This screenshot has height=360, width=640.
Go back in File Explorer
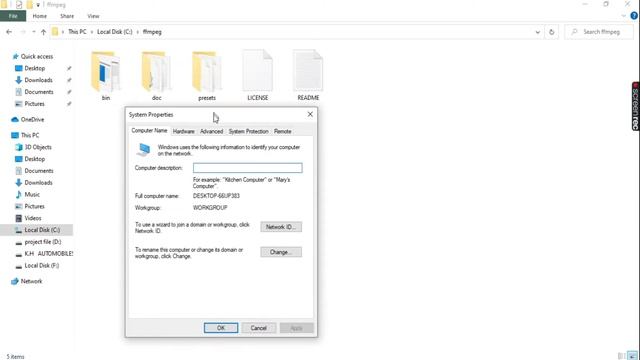(x=9, y=32)
